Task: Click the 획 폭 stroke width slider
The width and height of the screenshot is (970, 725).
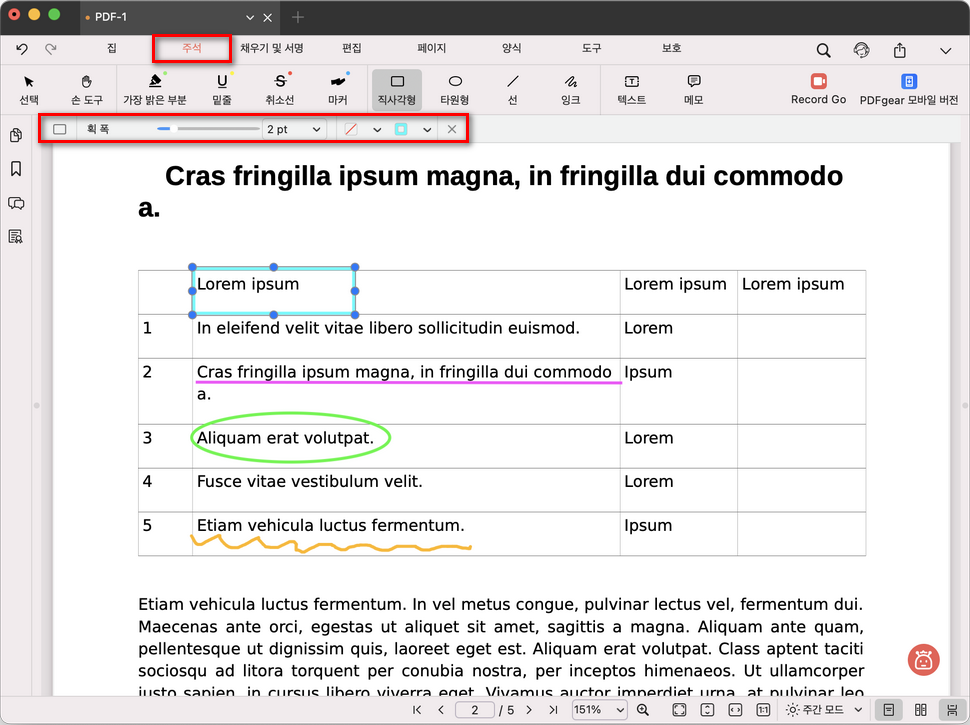Action: pyautogui.click(x=208, y=129)
